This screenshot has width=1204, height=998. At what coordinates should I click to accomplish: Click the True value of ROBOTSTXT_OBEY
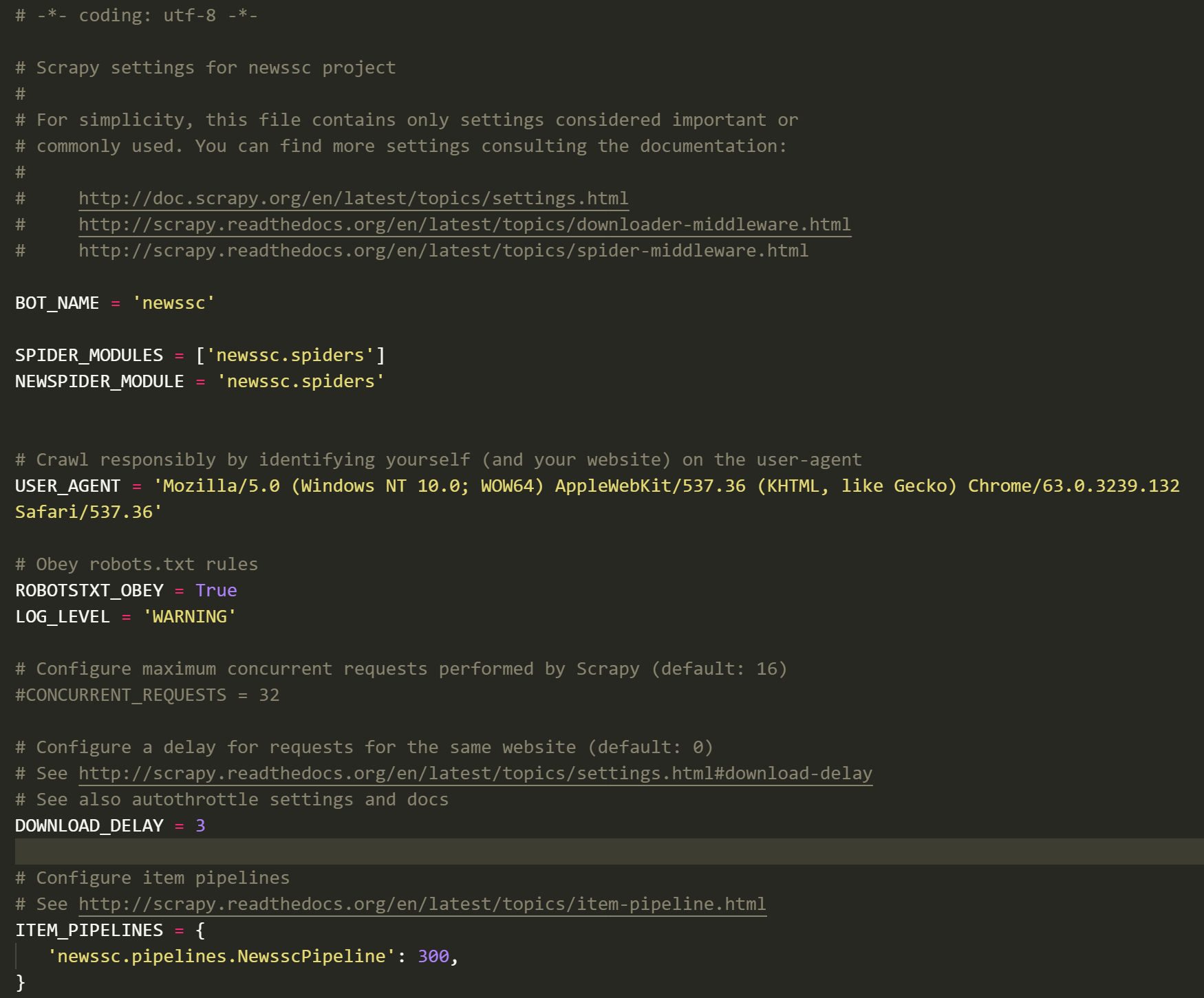click(216, 591)
